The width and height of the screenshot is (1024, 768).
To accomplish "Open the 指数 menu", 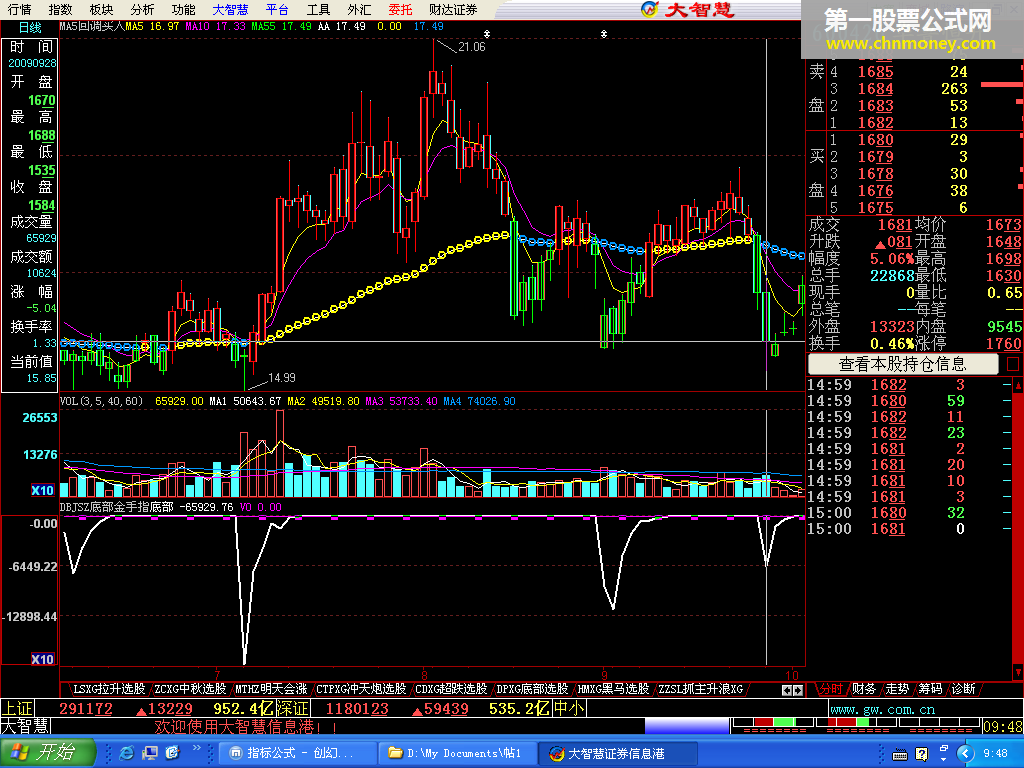I will point(60,10).
